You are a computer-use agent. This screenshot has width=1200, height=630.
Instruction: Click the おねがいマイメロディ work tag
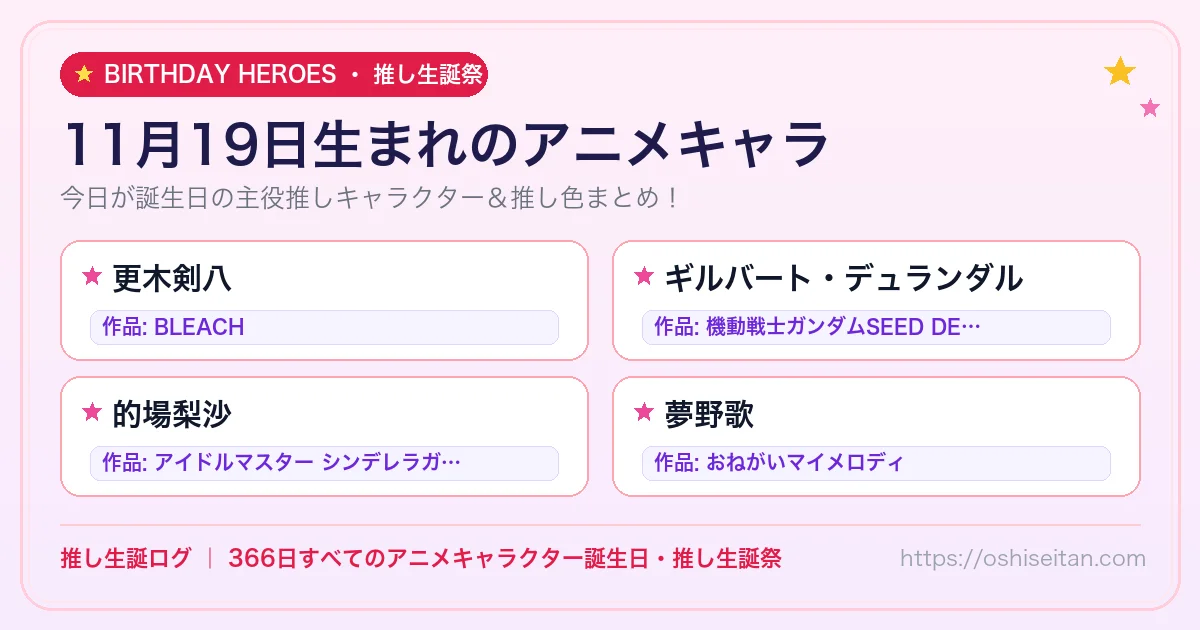coord(876,463)
